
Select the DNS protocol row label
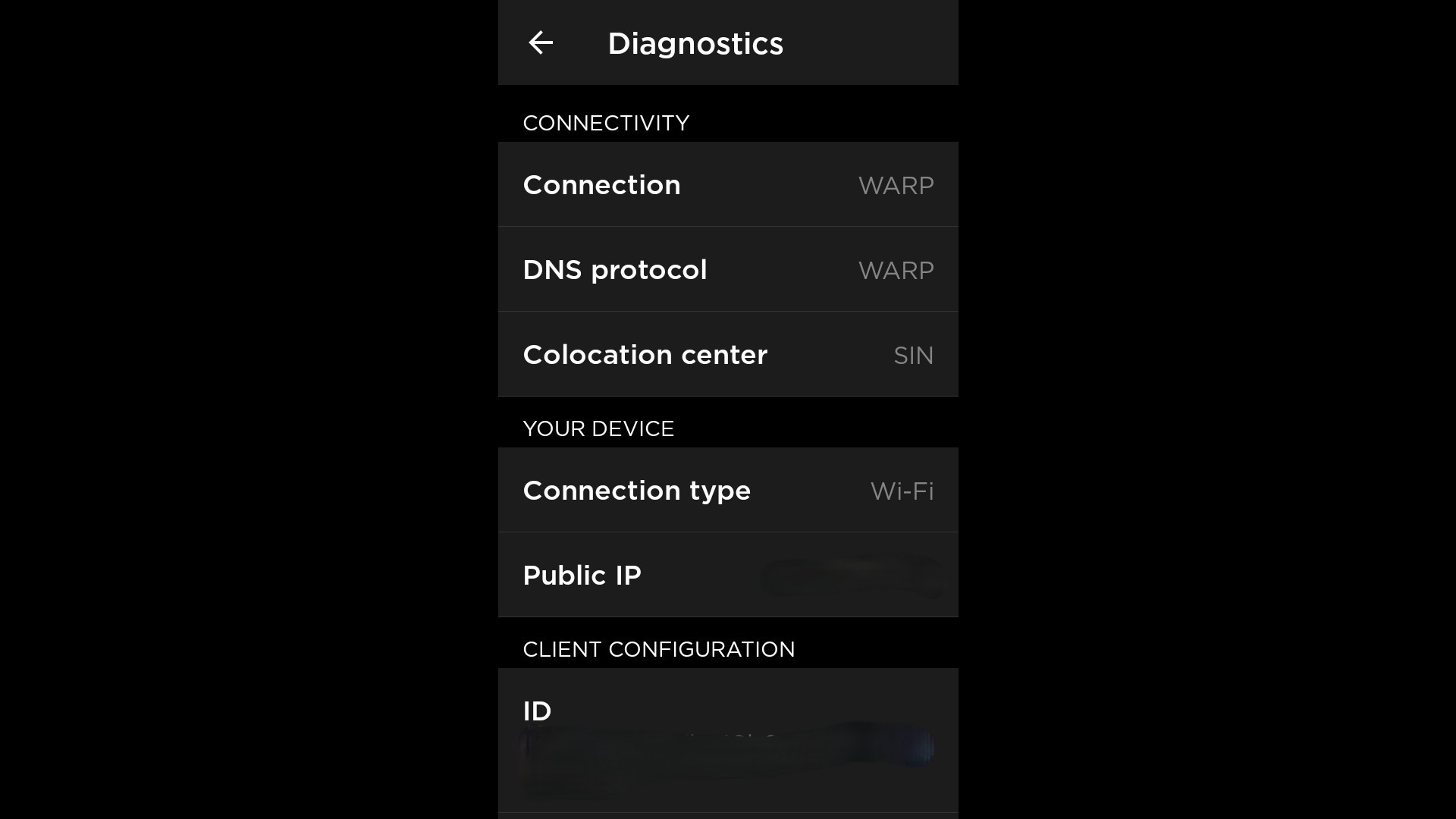pyautogui.click(x=614, y=270)
